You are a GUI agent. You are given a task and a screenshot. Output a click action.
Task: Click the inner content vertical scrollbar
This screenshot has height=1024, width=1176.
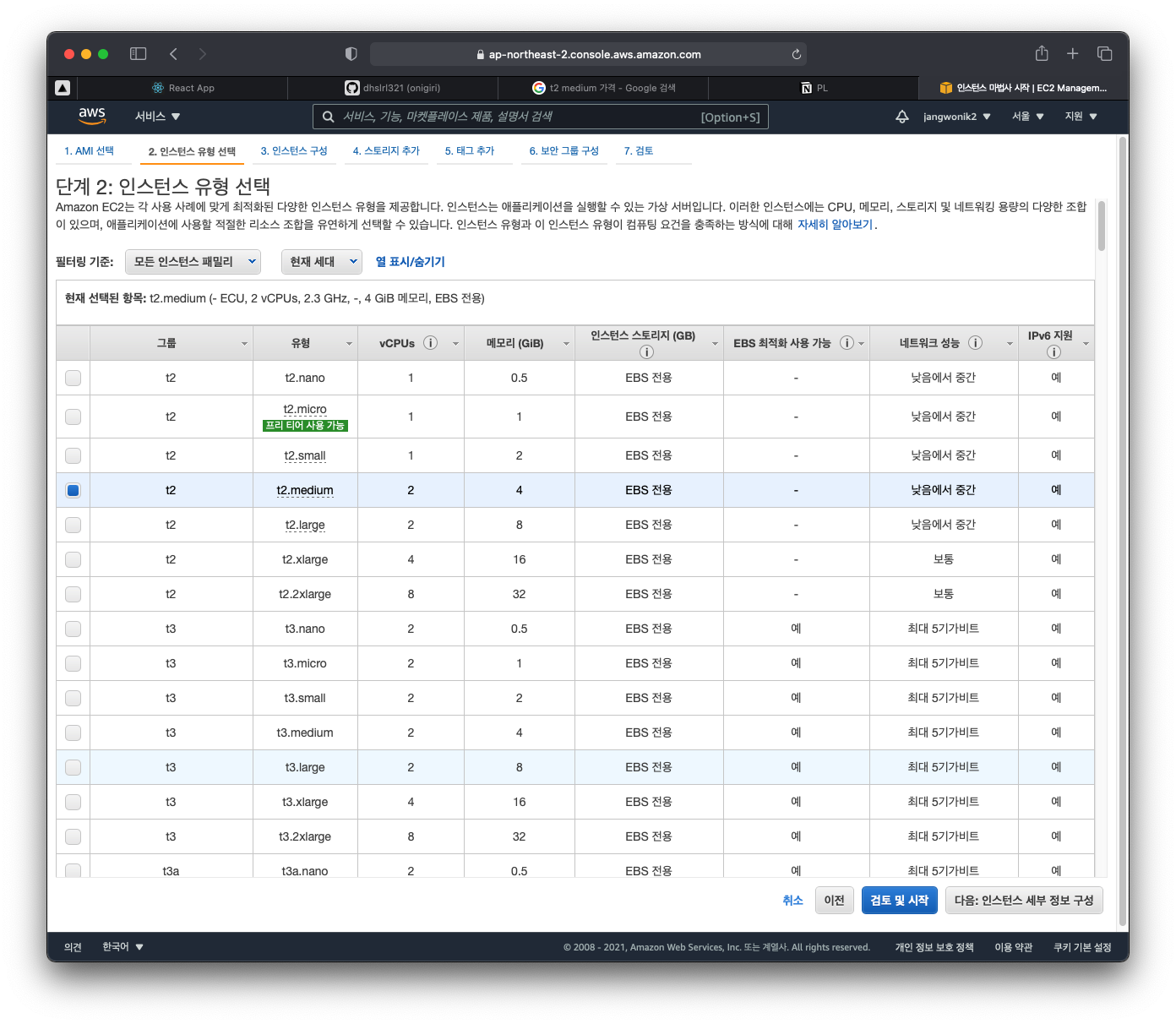click(1102, 226)
